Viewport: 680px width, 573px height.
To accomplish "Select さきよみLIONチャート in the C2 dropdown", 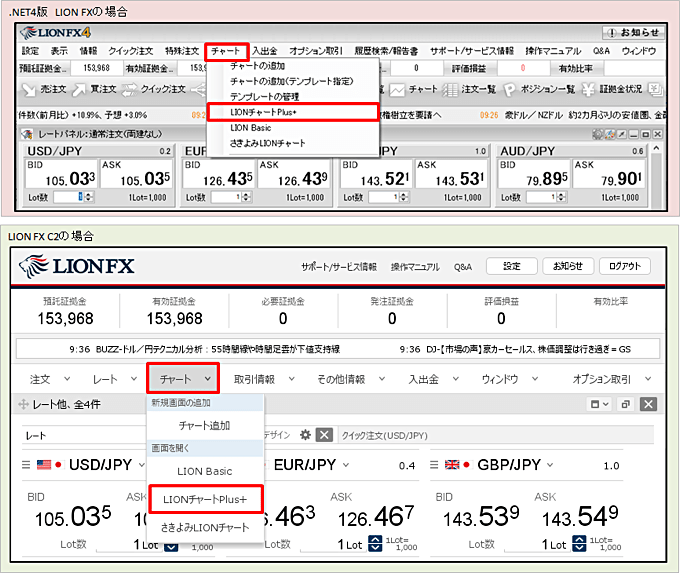I will pos(205,528).
